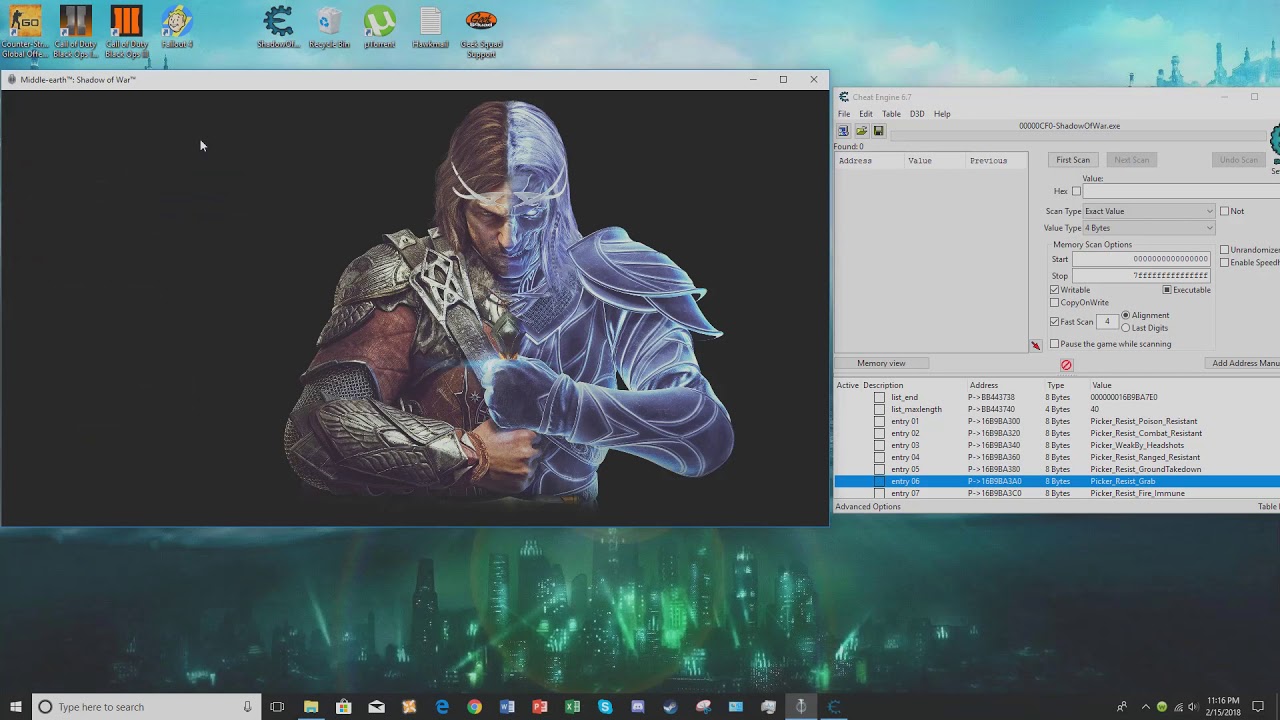This screenshot has width=1280, height=720.
Task: Open Steam from the taskbar
Action: (x=670, y=707)
